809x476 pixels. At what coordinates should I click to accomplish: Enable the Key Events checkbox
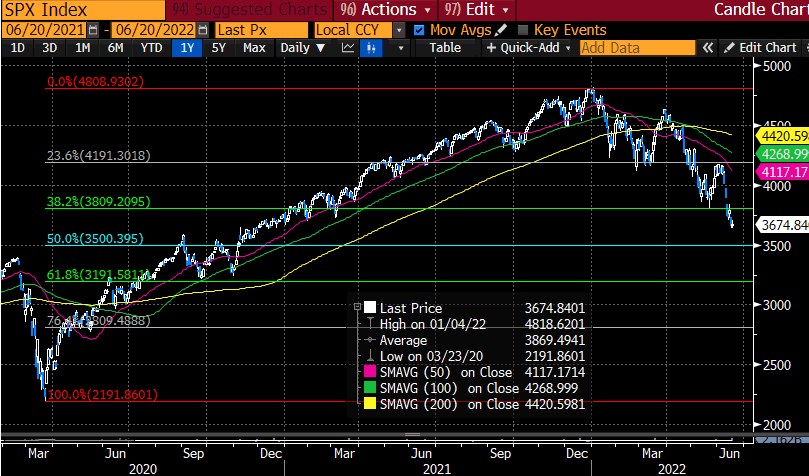pyautogui.click(x=522, y=30)
